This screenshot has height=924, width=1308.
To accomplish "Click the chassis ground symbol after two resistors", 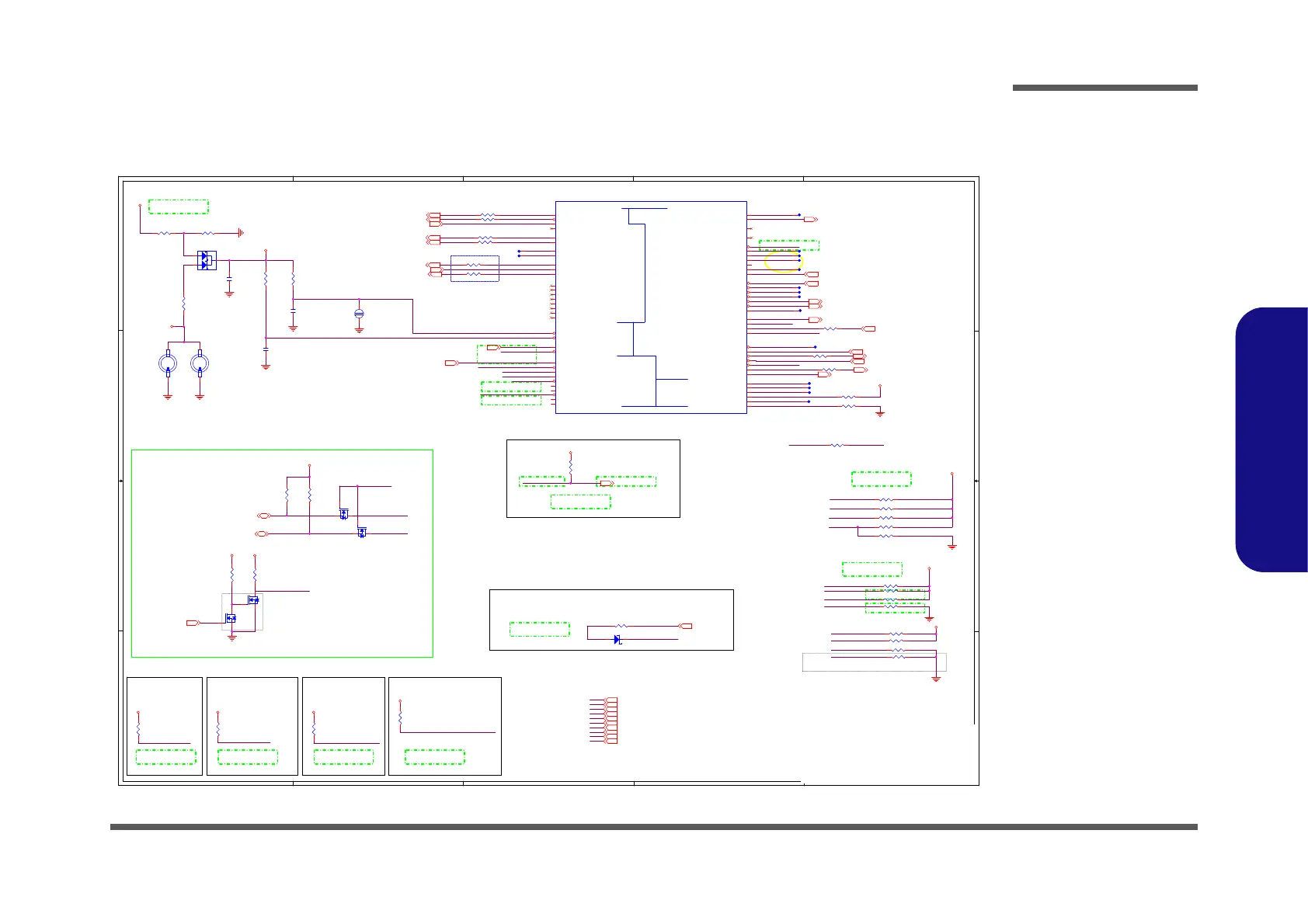I will click(x=242, y=232).
